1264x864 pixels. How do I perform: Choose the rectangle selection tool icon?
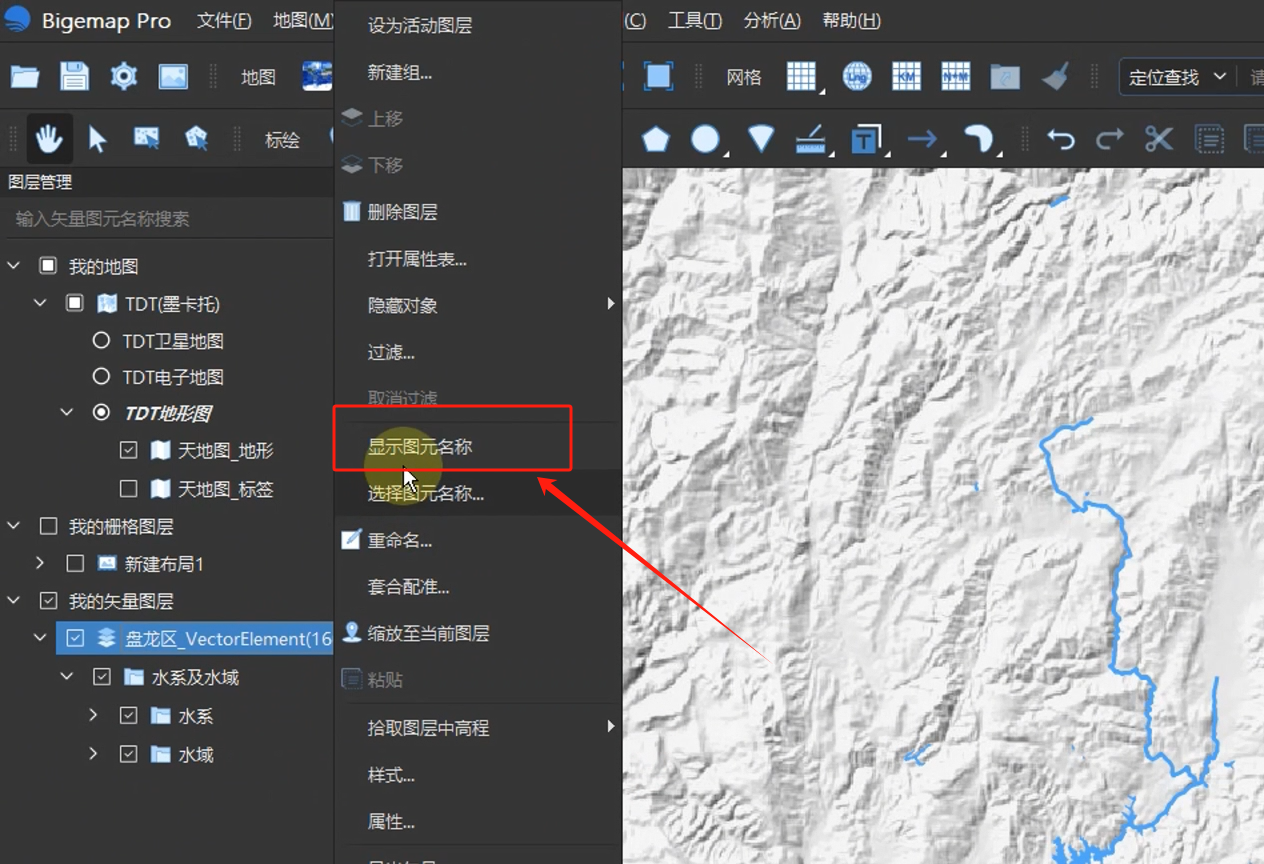click(x=147, y=139)
